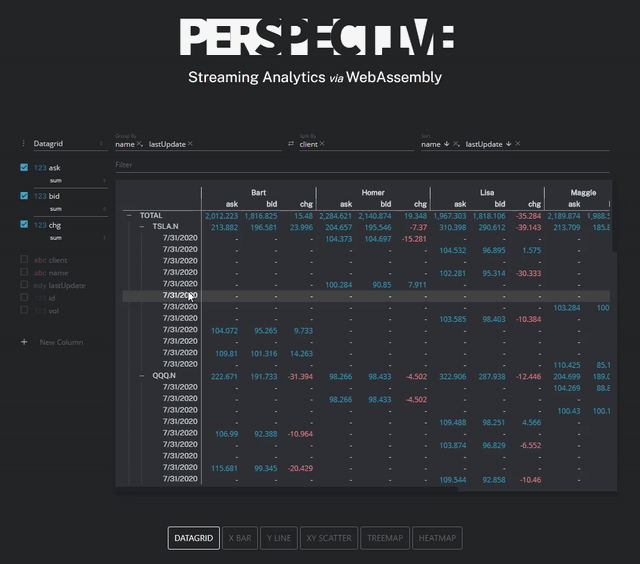Enable the id column checkbox
This screenshot has height=564, width=640.
tap(24, 298)
